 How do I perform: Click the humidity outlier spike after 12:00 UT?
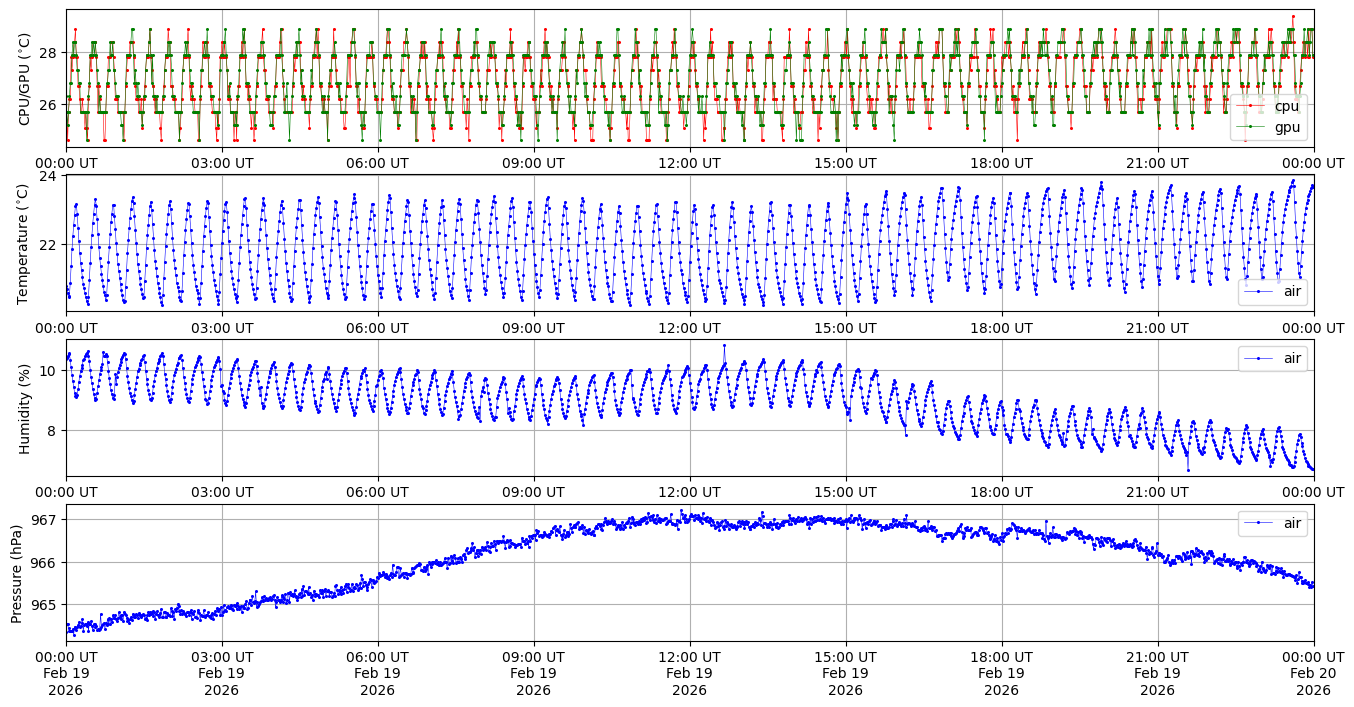724,346
